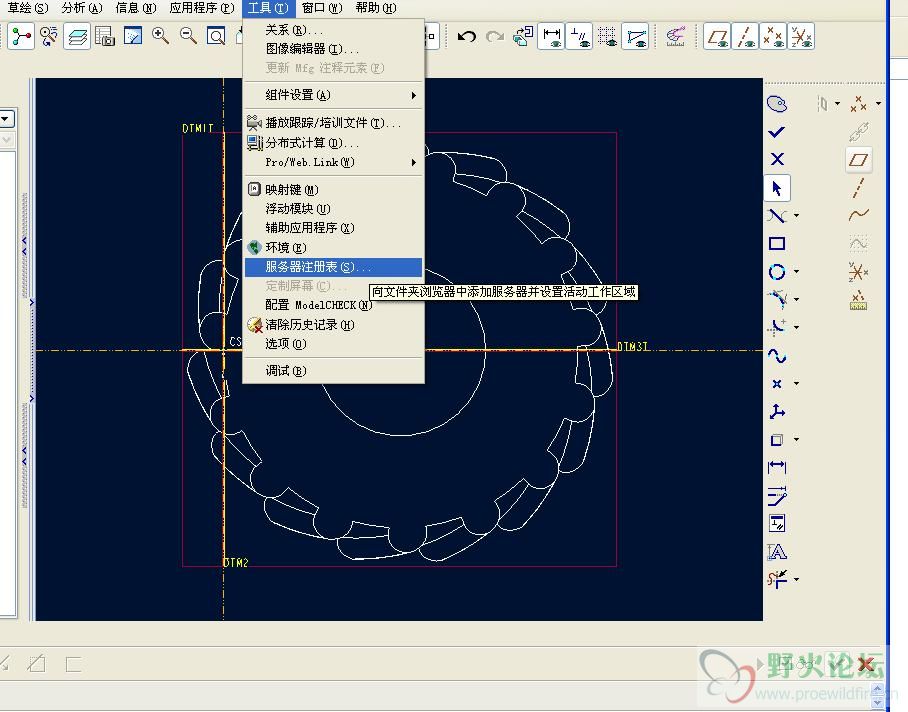
Task: Expand the 组件设置(A) submenu
Action: [333, 95]
